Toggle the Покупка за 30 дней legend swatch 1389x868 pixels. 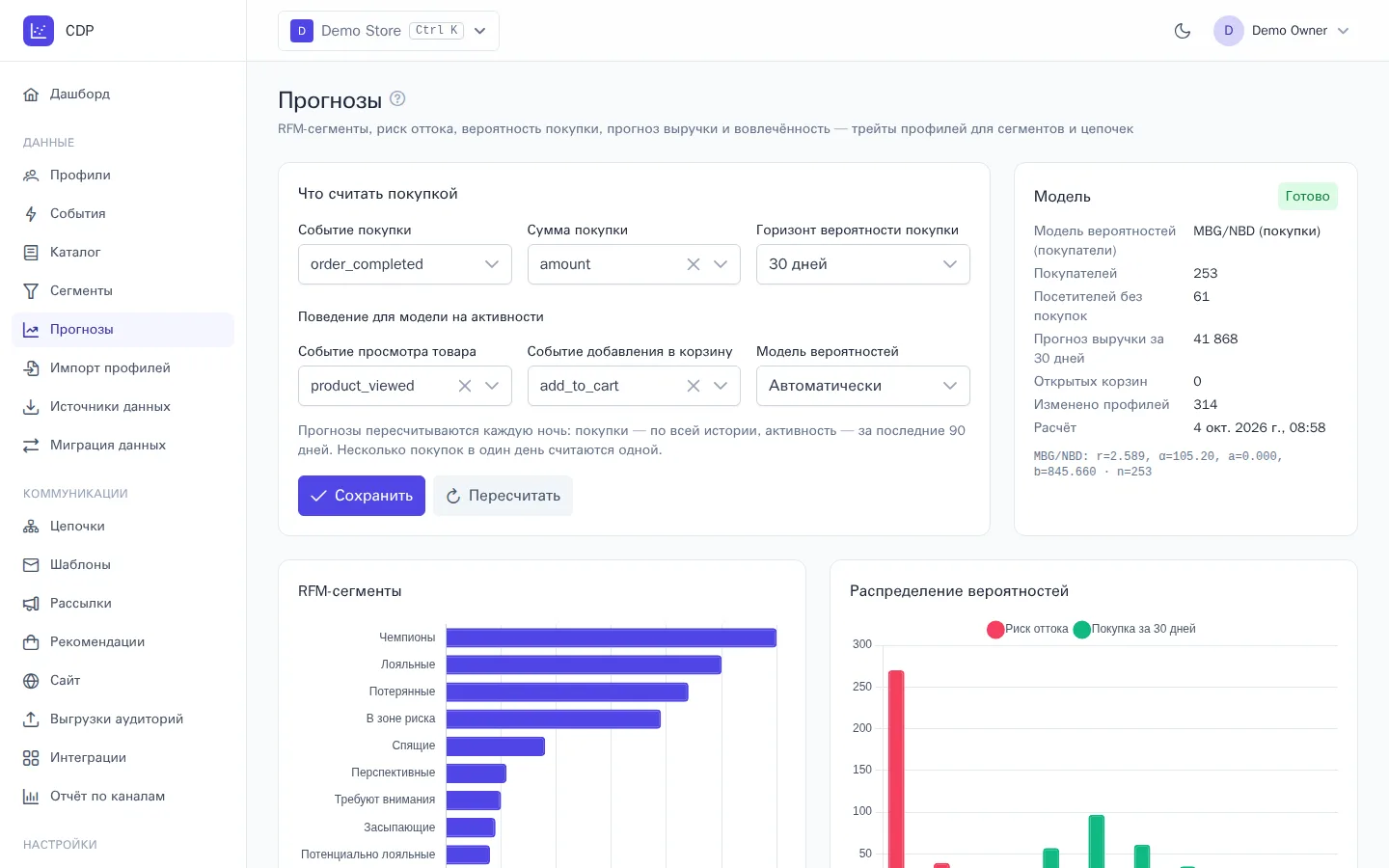(1082, 630)
